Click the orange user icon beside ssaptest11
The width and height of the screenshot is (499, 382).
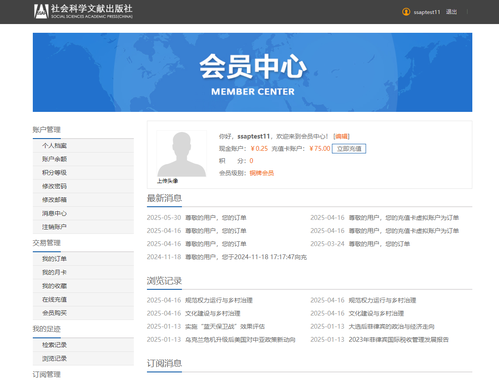(406, 12)
